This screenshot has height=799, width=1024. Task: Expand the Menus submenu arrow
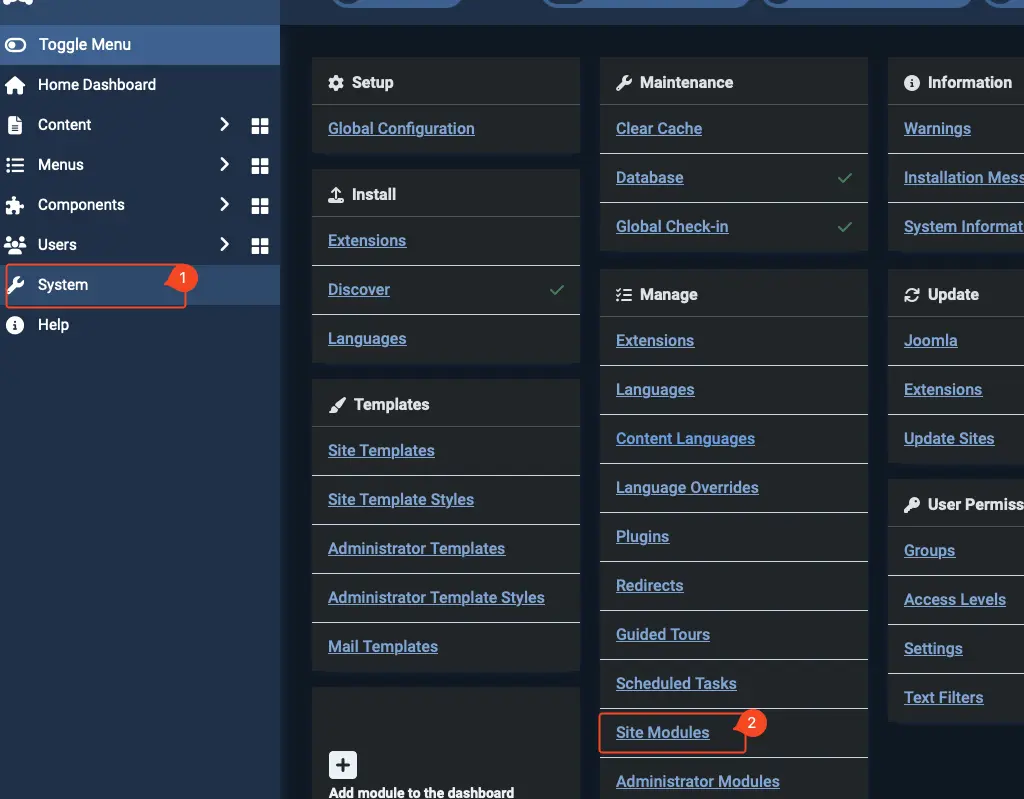pos(224,165)
